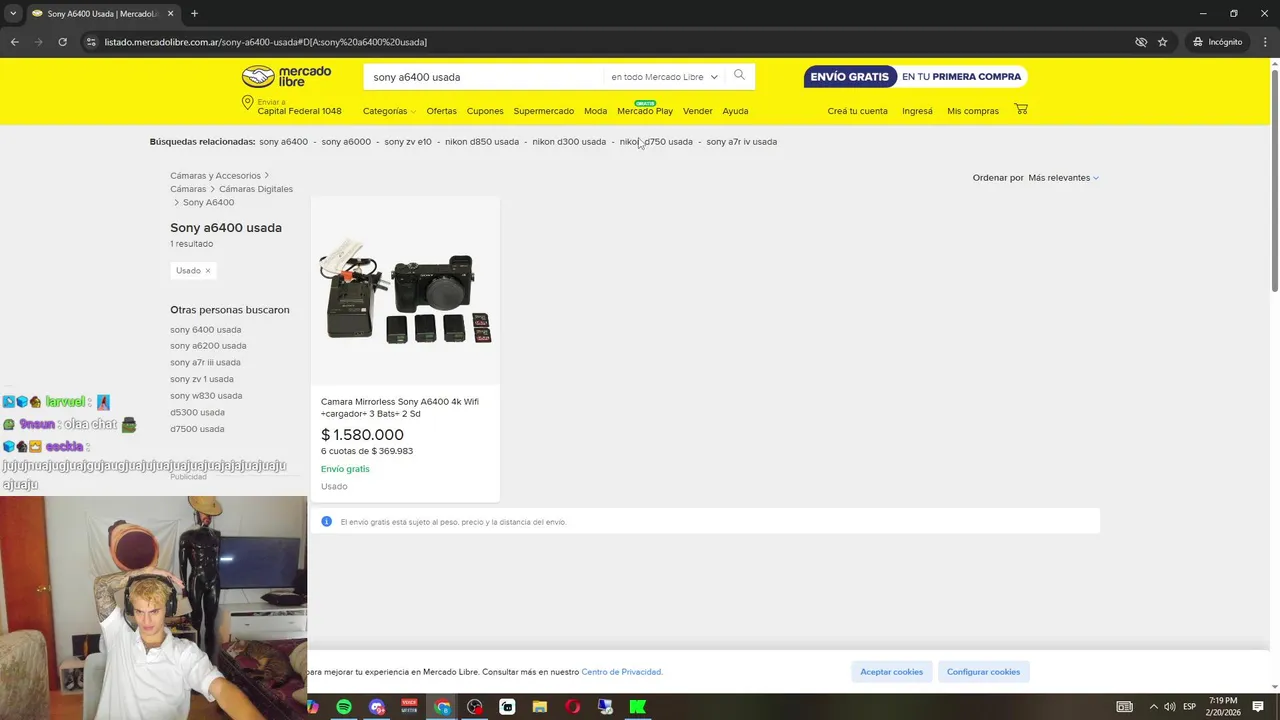Click related search 'nikon d850 usada'

click(482, 142)
